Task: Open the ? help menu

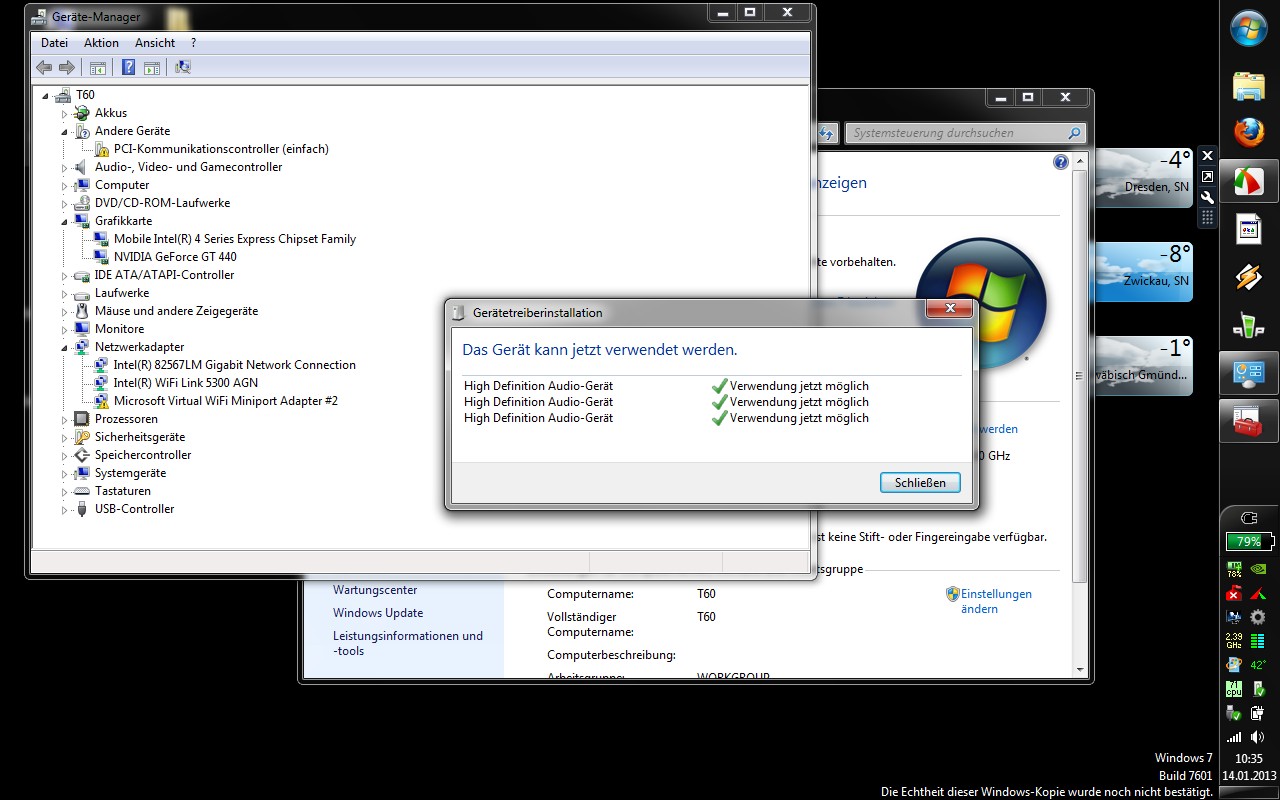Action: point(193,43)
